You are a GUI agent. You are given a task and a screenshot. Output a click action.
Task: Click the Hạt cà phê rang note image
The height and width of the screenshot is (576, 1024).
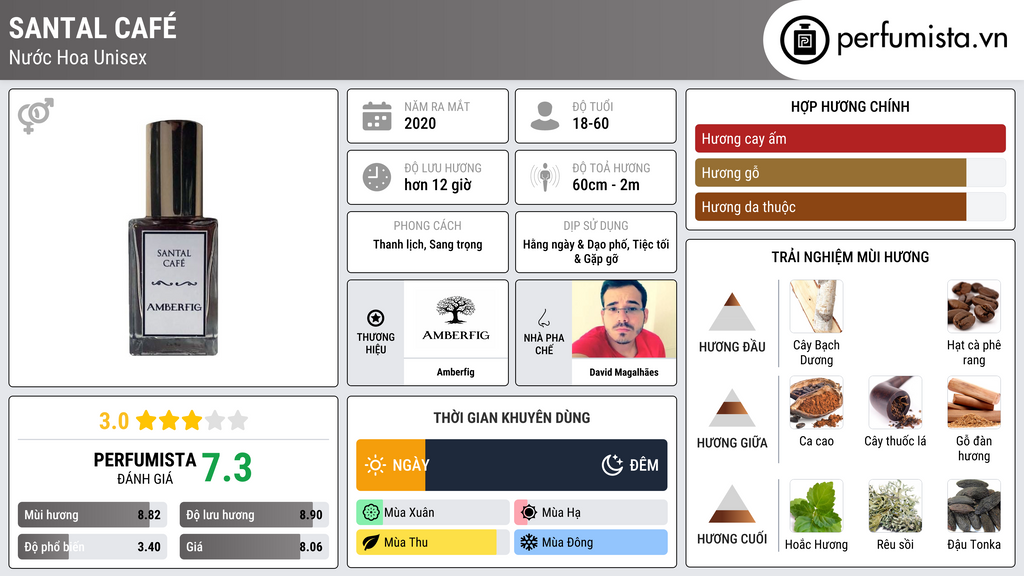click(x=974, y=307)
